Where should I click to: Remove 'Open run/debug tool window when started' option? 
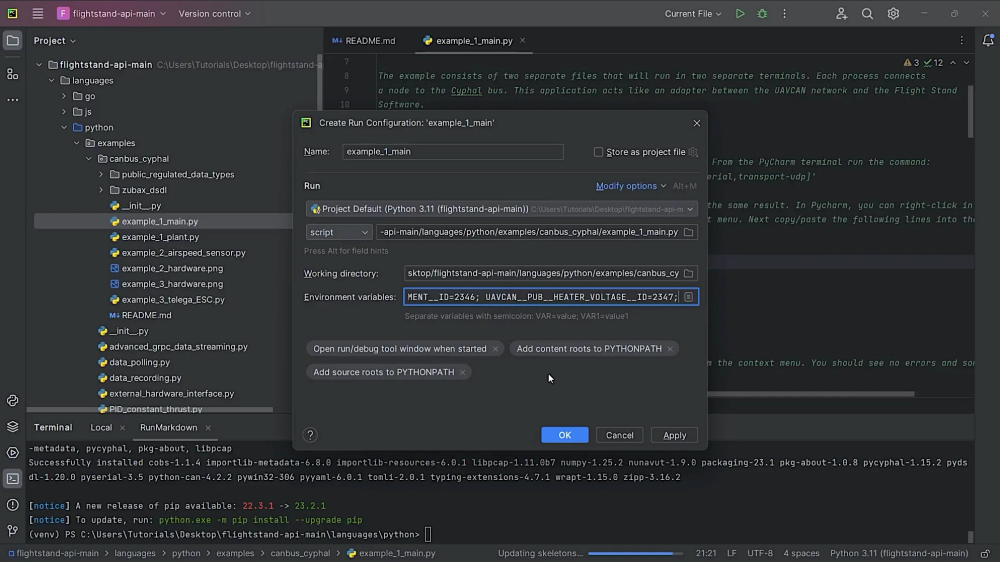coord(495,349)
